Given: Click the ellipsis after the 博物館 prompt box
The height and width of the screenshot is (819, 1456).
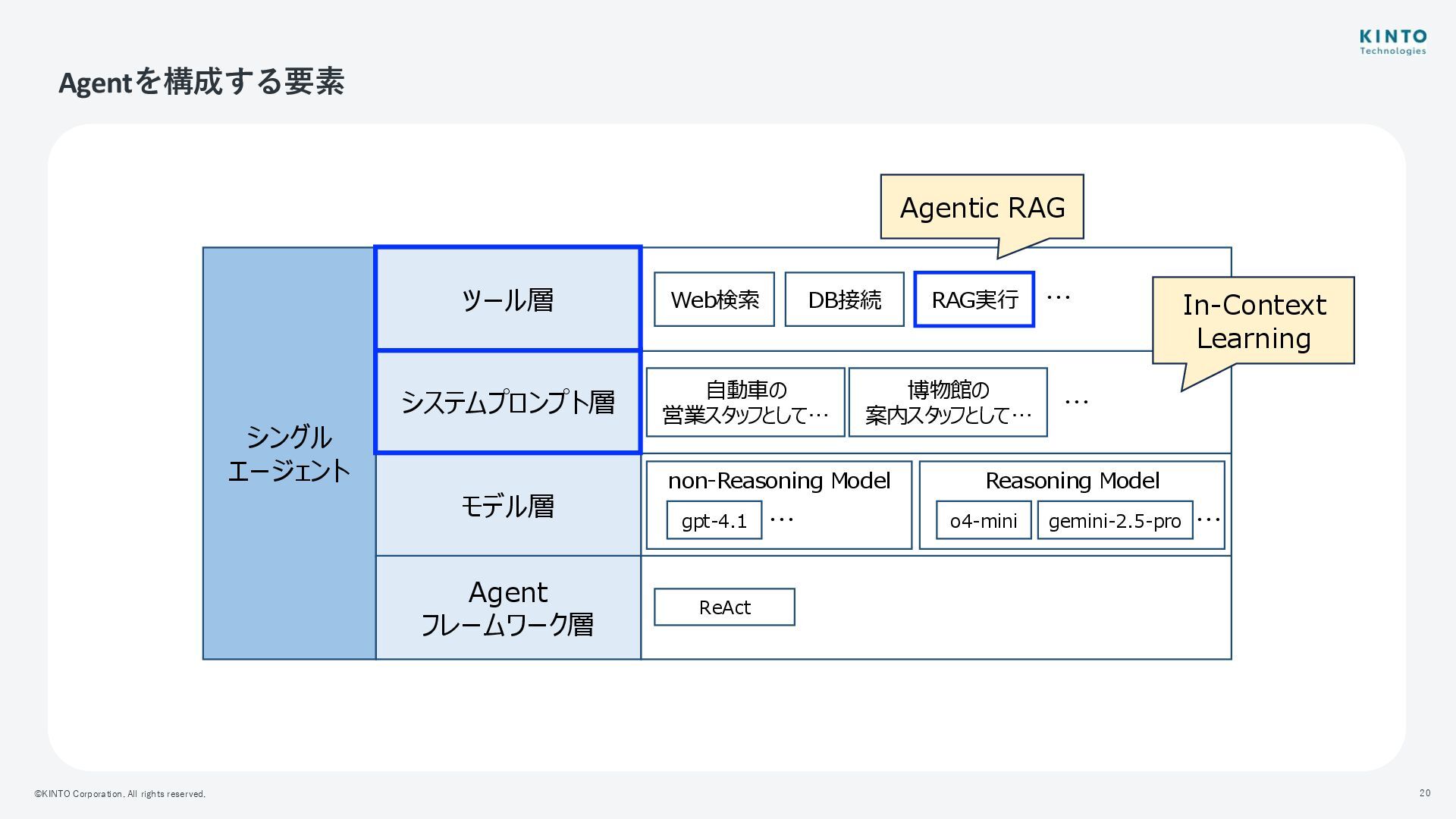Looking at the screenshot, I should (x=1077, y=402).
